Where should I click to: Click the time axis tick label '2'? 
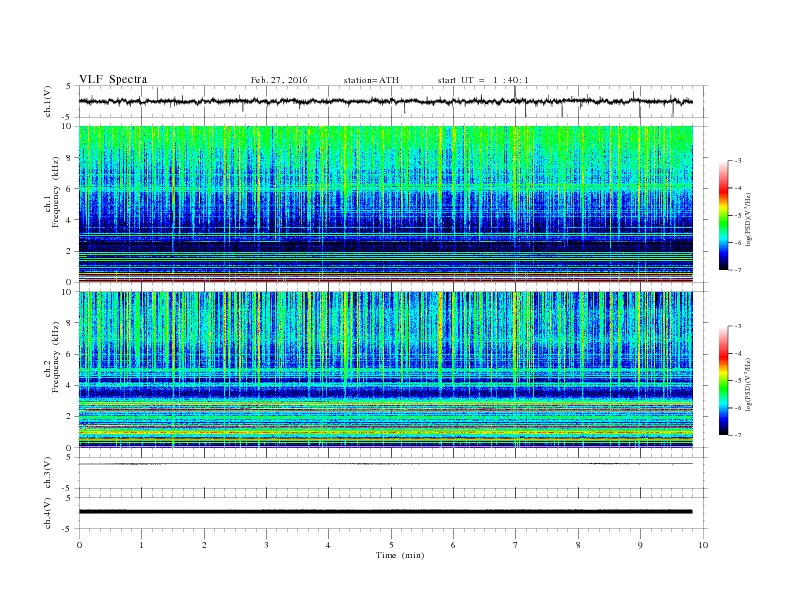[204, 545]
